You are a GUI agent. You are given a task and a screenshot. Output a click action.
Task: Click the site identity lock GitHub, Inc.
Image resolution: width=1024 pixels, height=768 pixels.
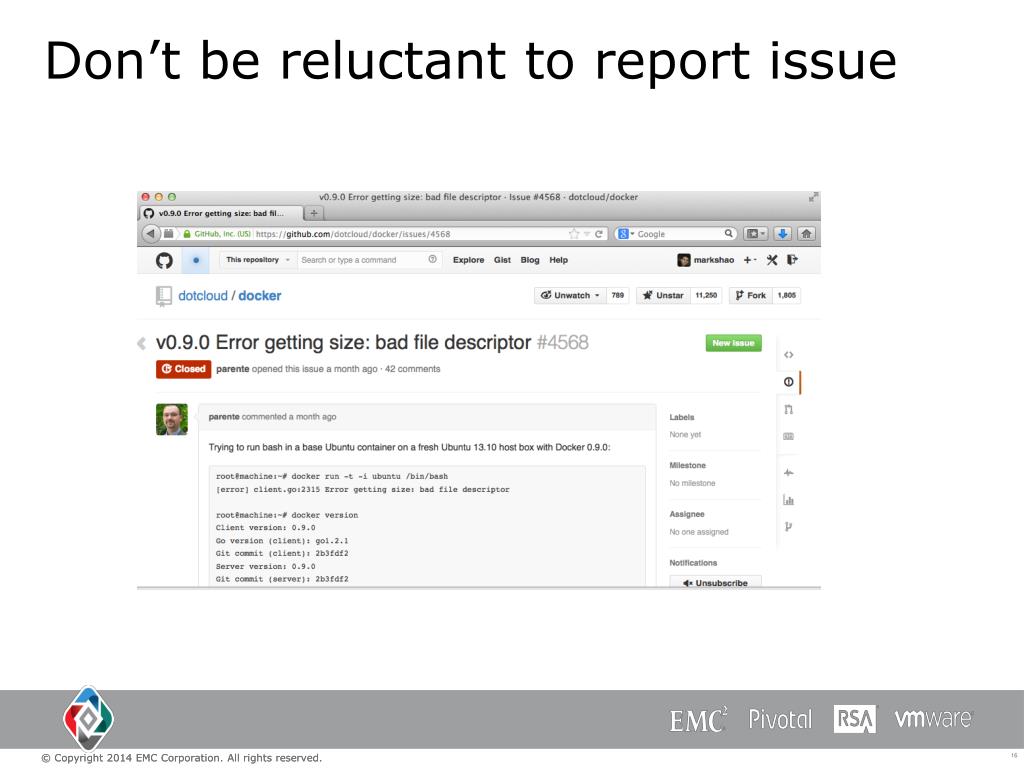(x=217, y=234)
